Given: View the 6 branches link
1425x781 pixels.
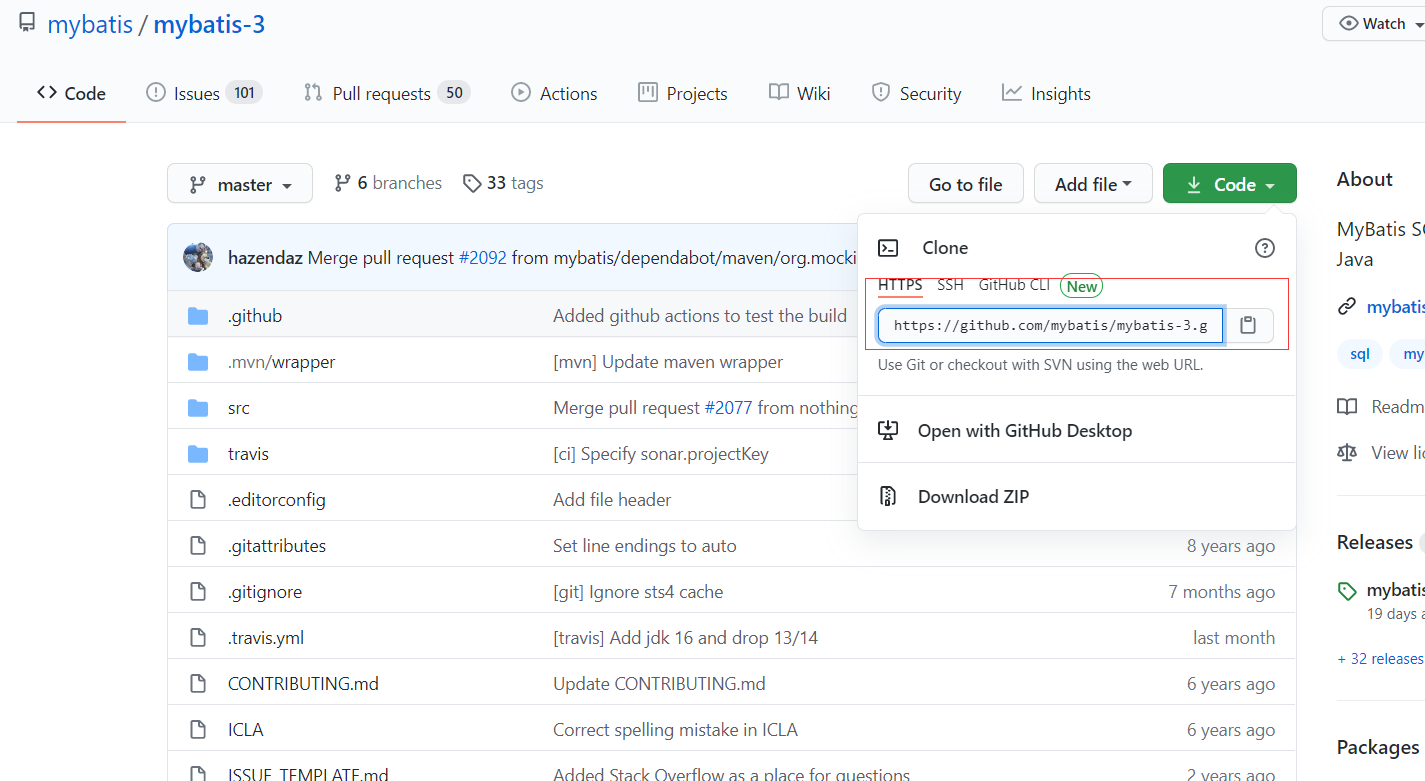Looking at the screenshot, I should pyautogui.click(x=388, y=183).
